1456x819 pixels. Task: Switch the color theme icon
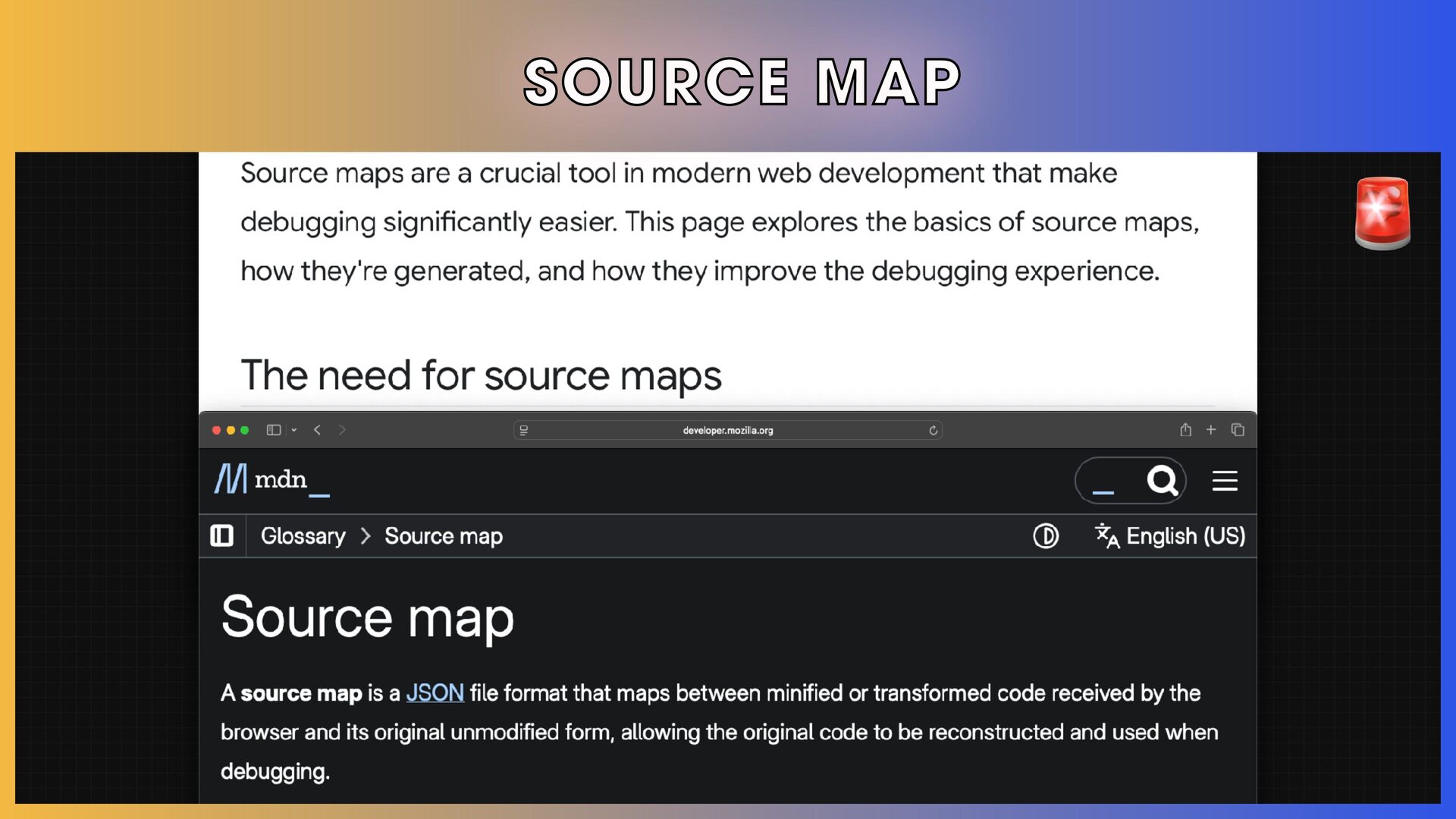[x=1046, y=536]
